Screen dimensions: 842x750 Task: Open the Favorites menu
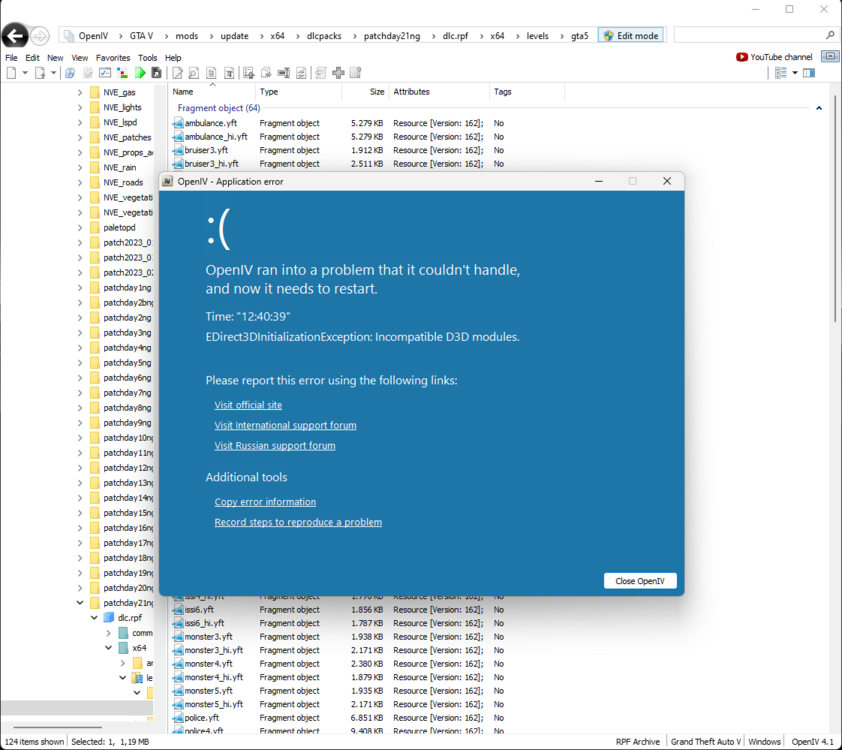pos(112,57)
